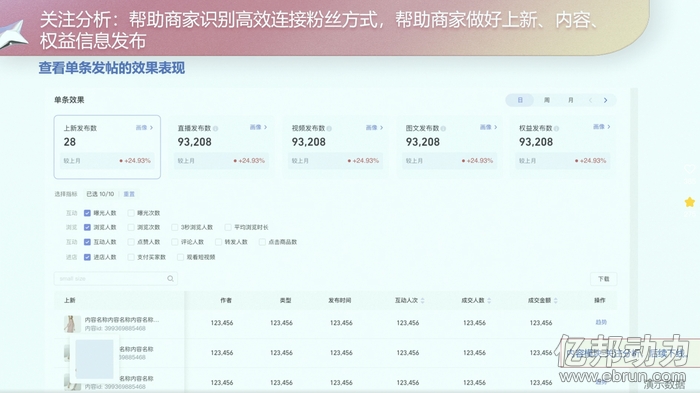
Task: Click the 类型 column header
Action: click(x=285, y=301)
